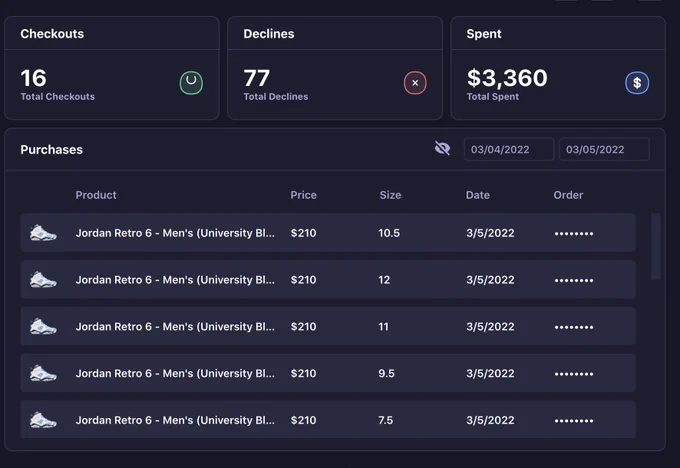Click hidden order number in size 12 row

574,281
